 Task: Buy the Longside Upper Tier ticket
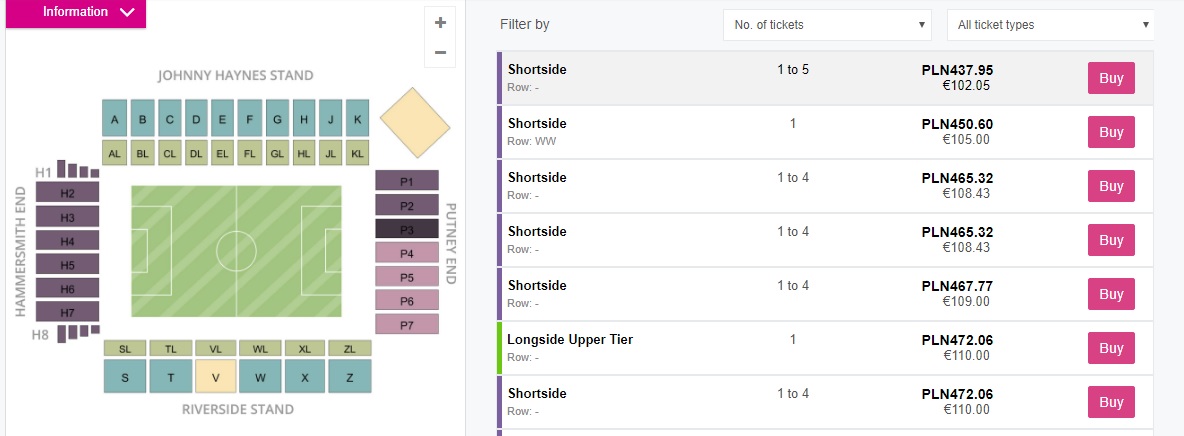click(1111, 348)
